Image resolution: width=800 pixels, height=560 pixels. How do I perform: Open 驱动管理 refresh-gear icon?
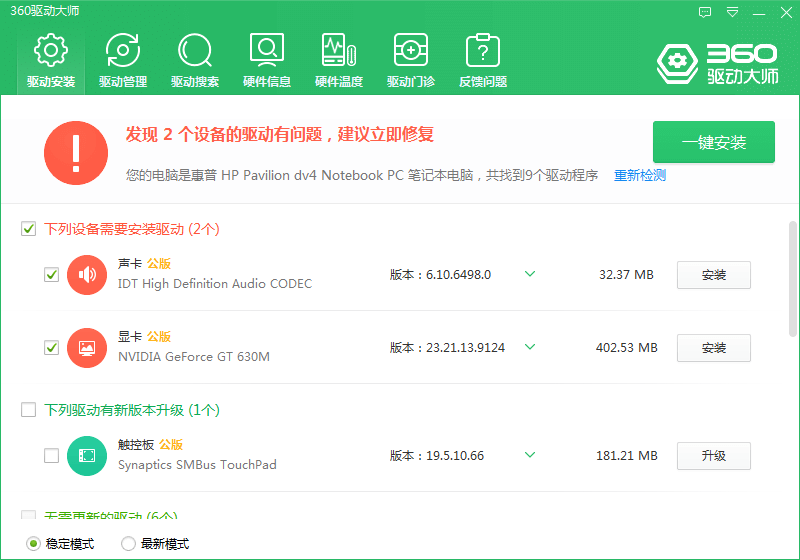(x=123, y=49)
